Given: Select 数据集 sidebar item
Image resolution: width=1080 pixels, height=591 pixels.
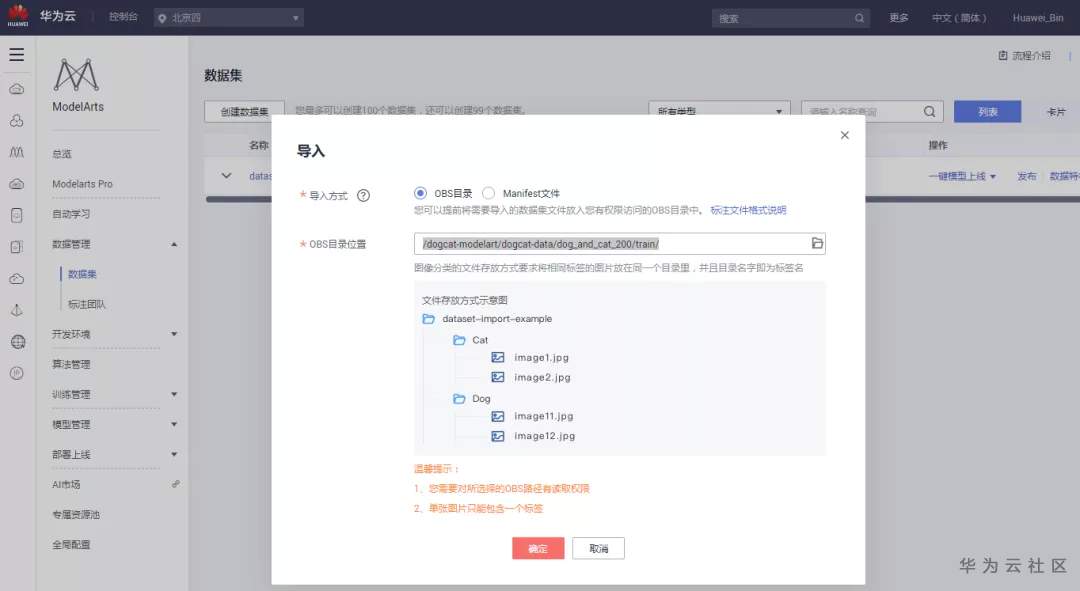Looking at the screenshot, I should pyautogui.click(x=82, y=274).
